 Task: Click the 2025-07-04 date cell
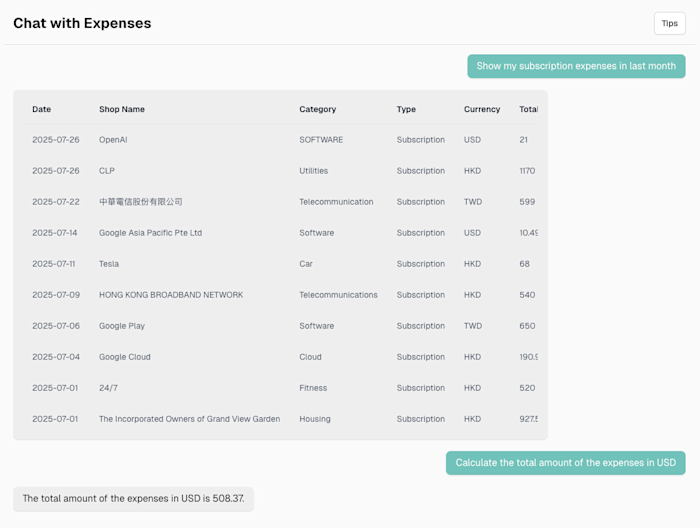[x=56, y=357]
